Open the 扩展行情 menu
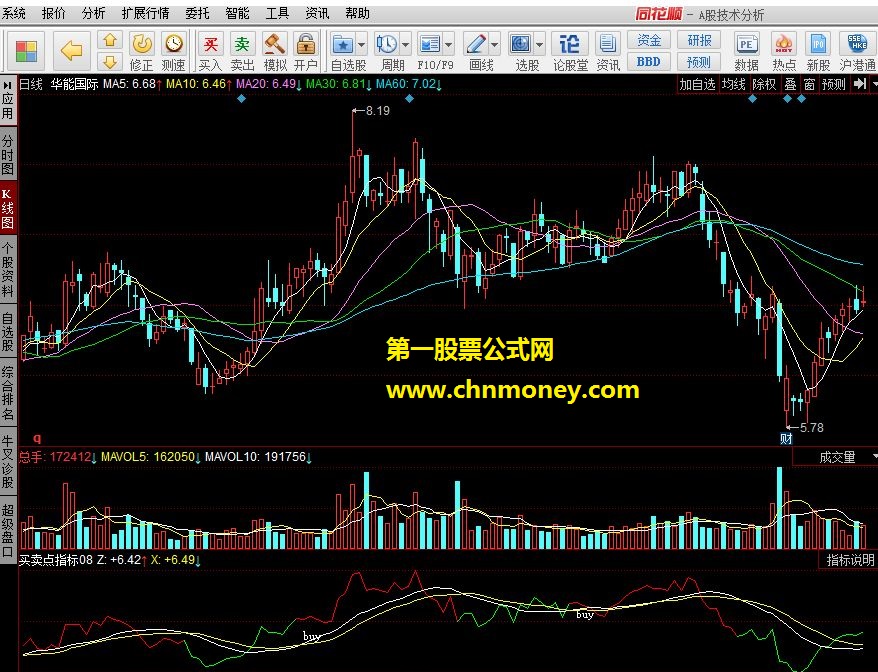Image resolution: width=878 pixels, height=672 pixels. point(146,13)
